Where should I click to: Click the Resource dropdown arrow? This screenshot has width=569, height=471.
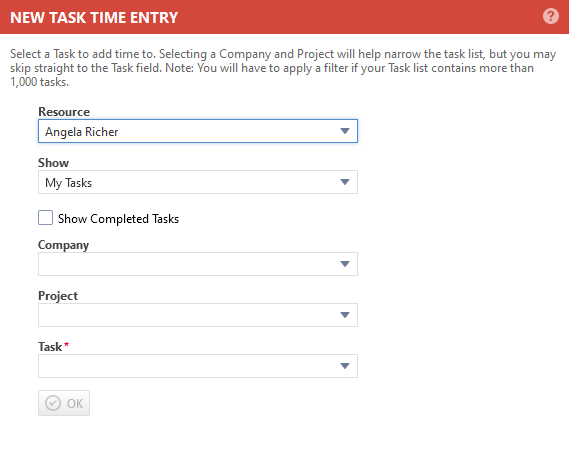pyautogui.click(x=345, y=131)
